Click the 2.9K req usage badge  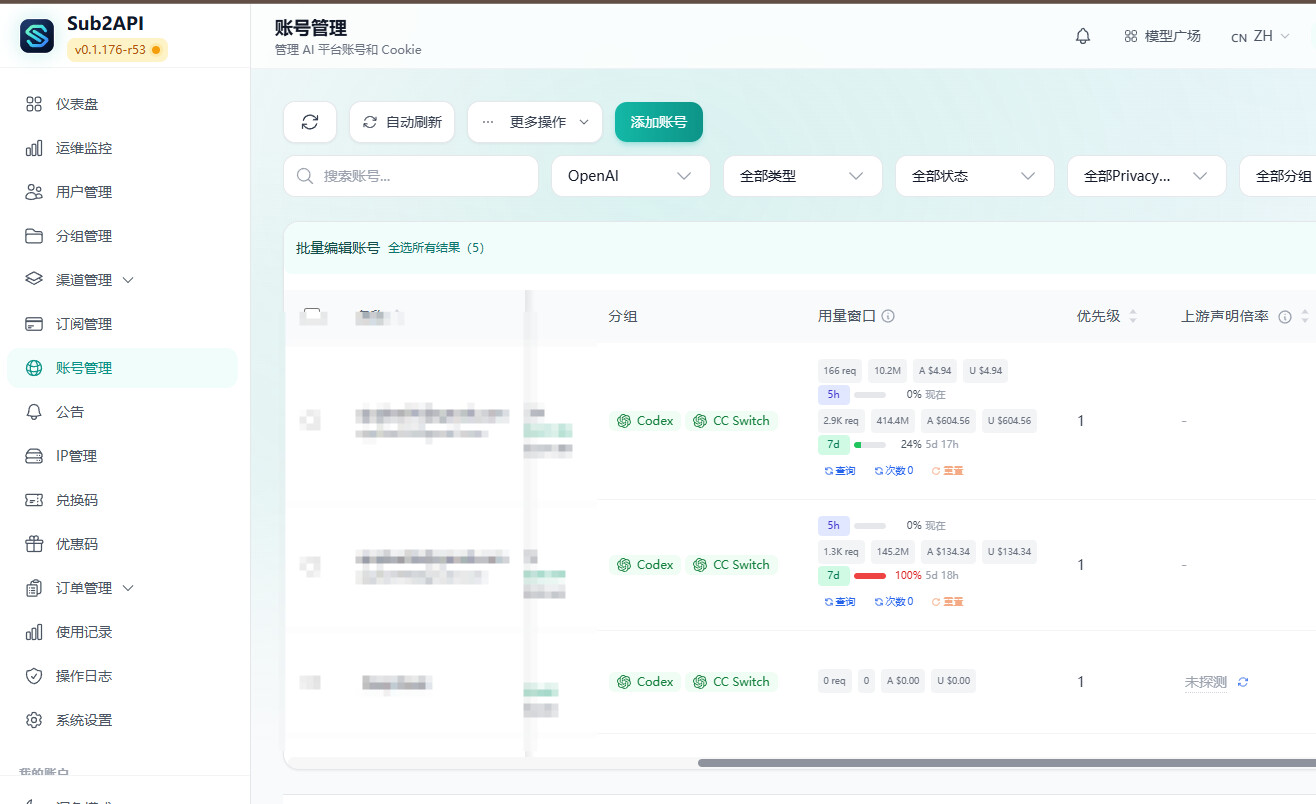click(841, 421)
